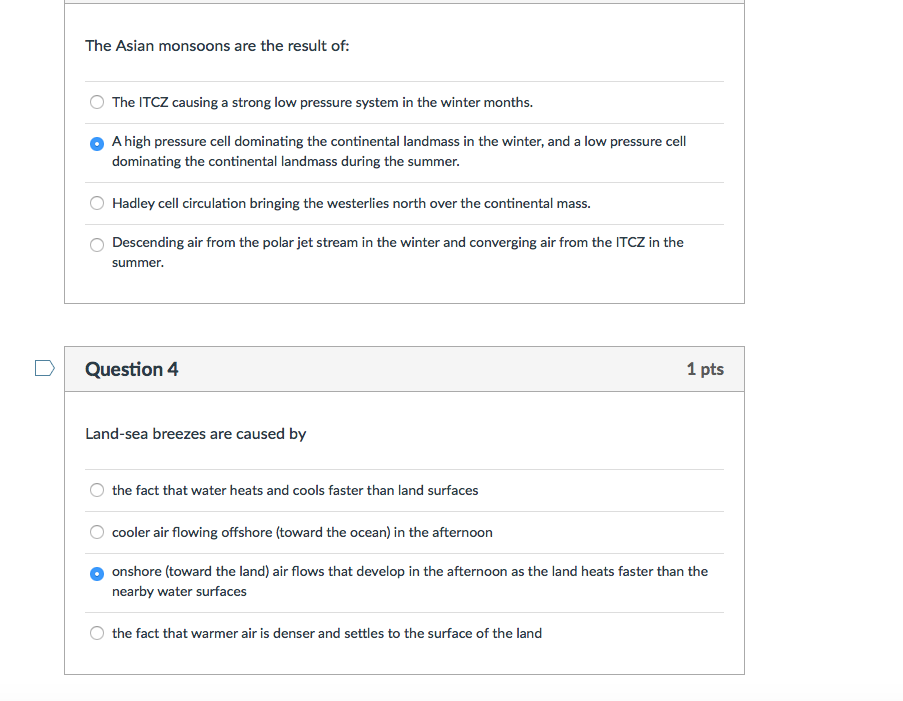The width and height of the screenshot is (903, 701).
Task: Flag Question 4 using the bookmark marker
Action: [44, 368]
